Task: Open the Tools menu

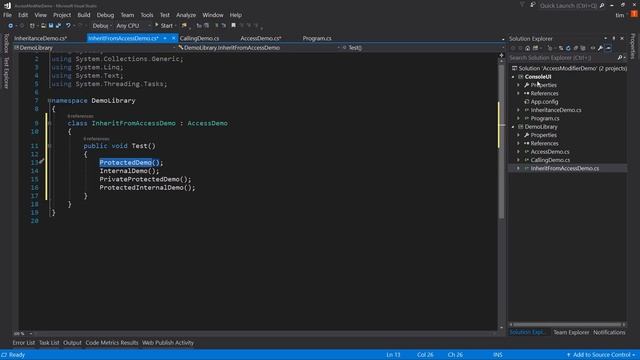Action: pos(147,15)
